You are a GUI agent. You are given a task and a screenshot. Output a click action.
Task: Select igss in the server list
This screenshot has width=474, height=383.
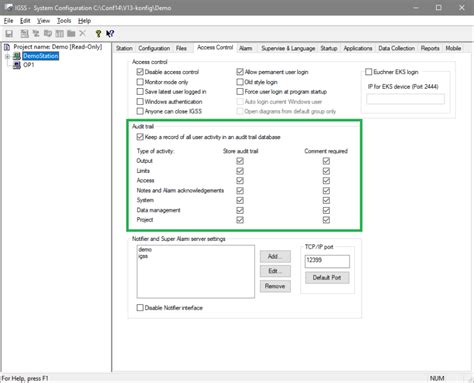[x=143, y=256]
